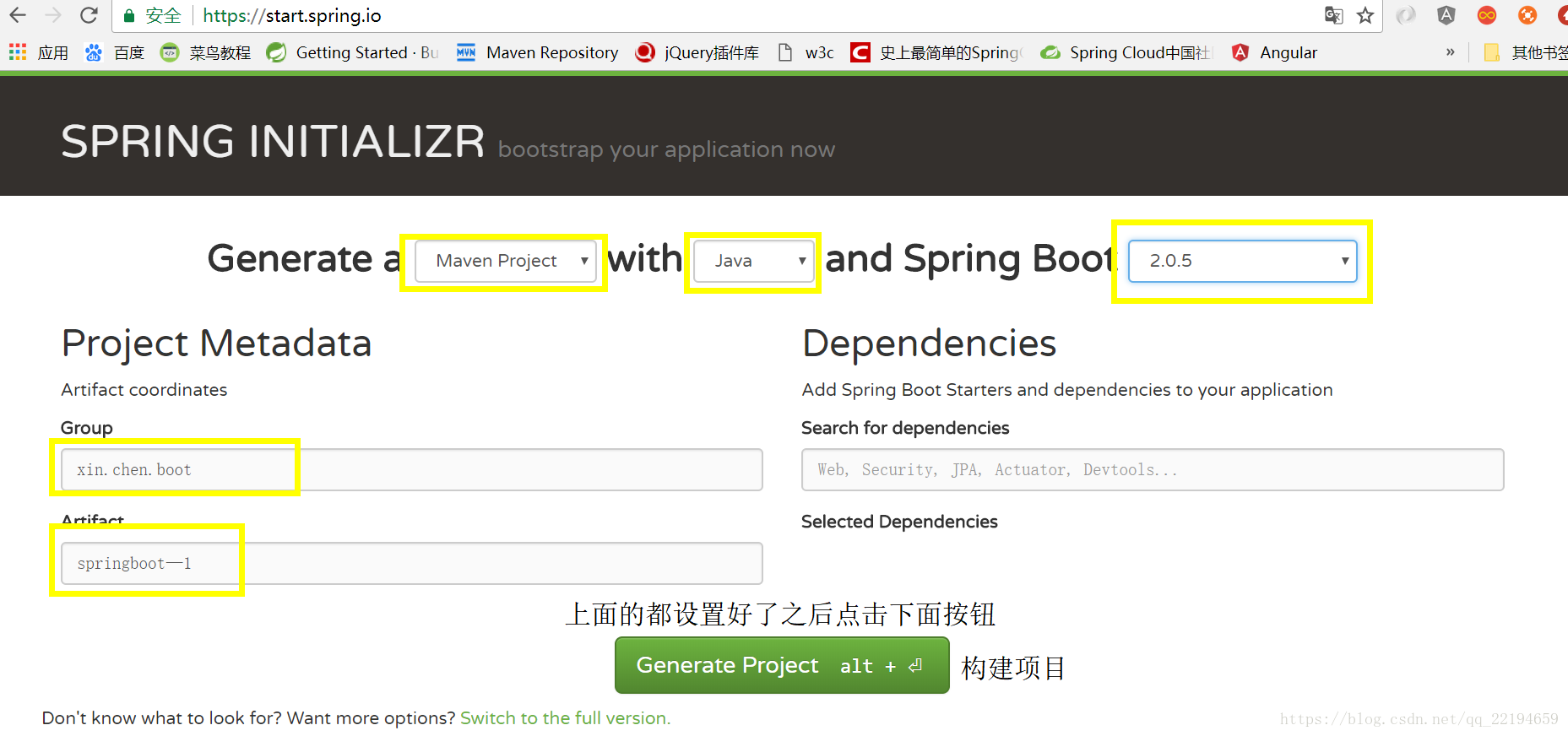Open the Spring Boot version 2.0.5 dropdown
This screenshot has width=1568, height=736.
[1243, 261]
